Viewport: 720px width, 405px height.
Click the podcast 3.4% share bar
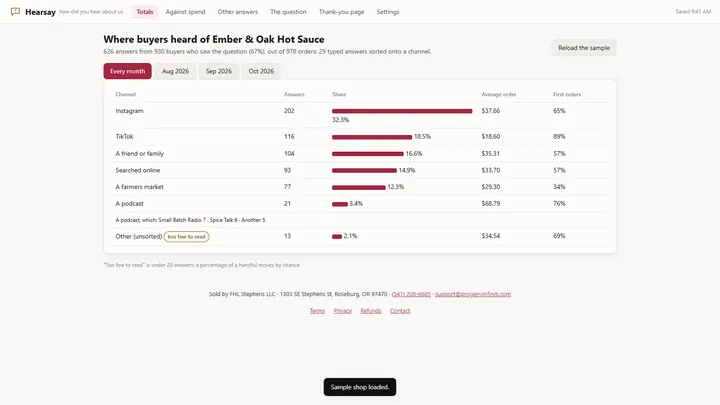click(x=340, y=204)
